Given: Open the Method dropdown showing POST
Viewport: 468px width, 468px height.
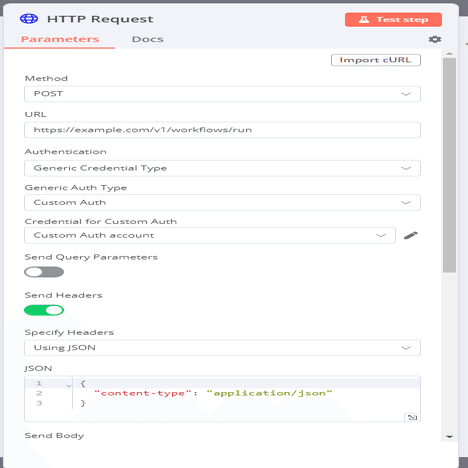Looking at the screenshot, I should (222, 94).
